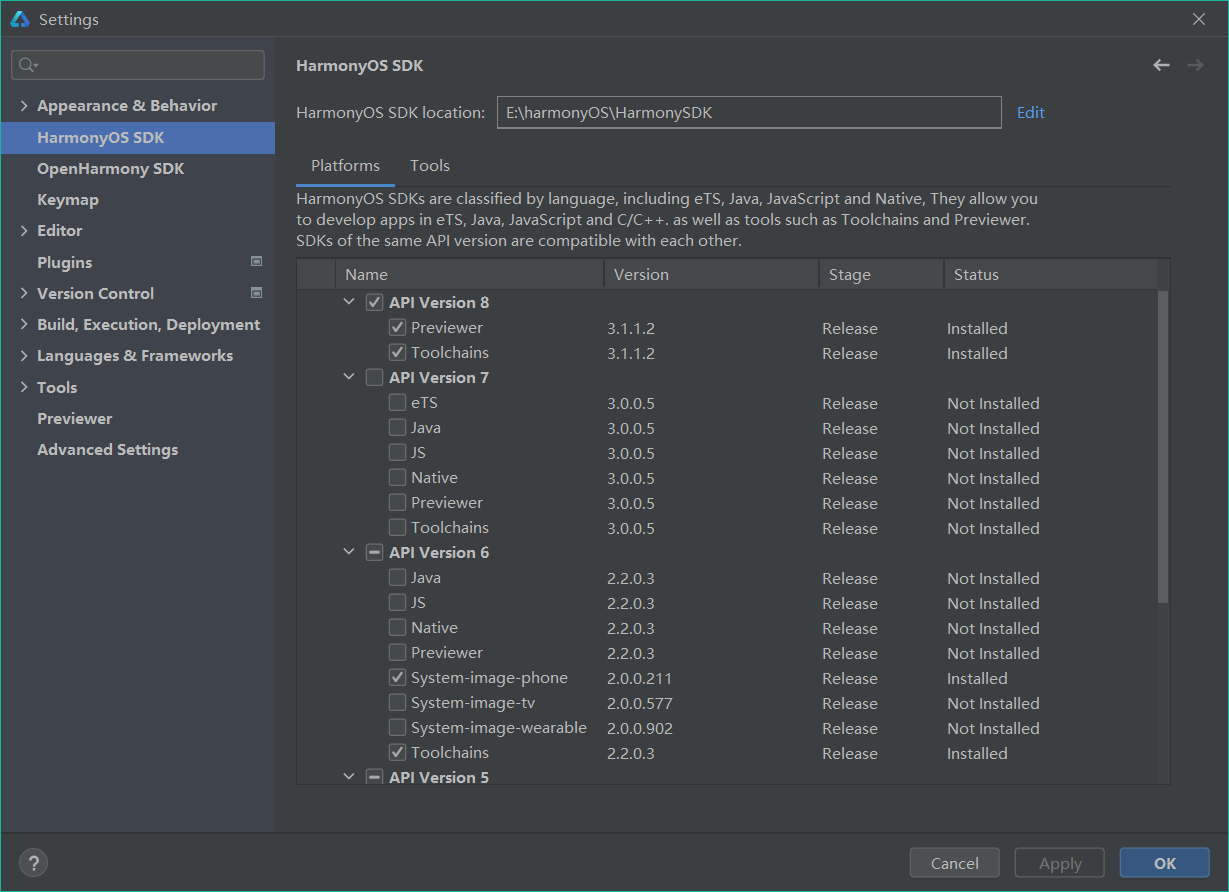The image size is (1229, 892).
Task: Expand the Editor settings section
Action: pyautogui.click(x=24, y=231)
